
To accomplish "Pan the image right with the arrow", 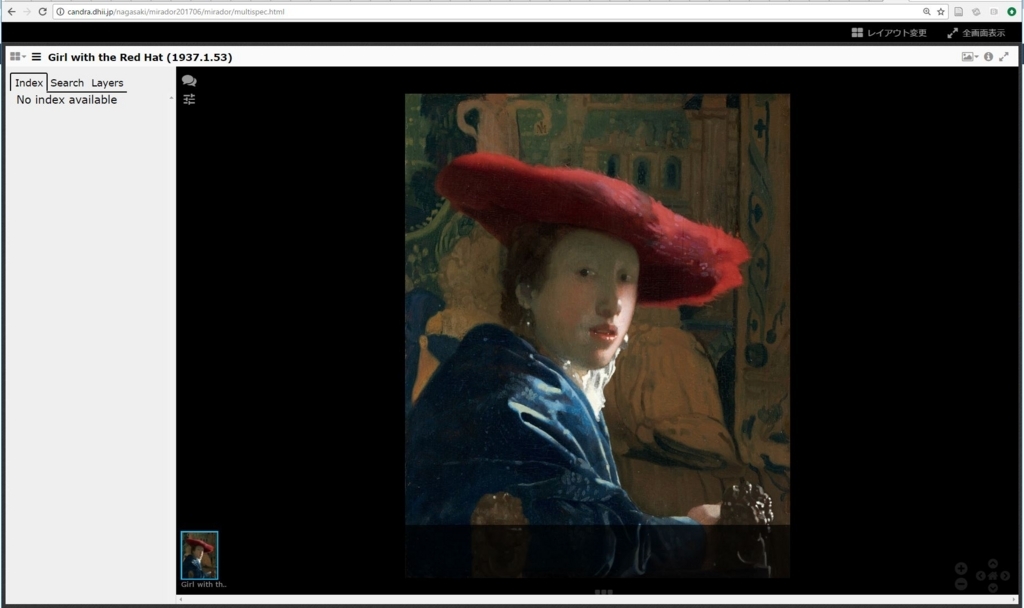I will point(1005,576).
